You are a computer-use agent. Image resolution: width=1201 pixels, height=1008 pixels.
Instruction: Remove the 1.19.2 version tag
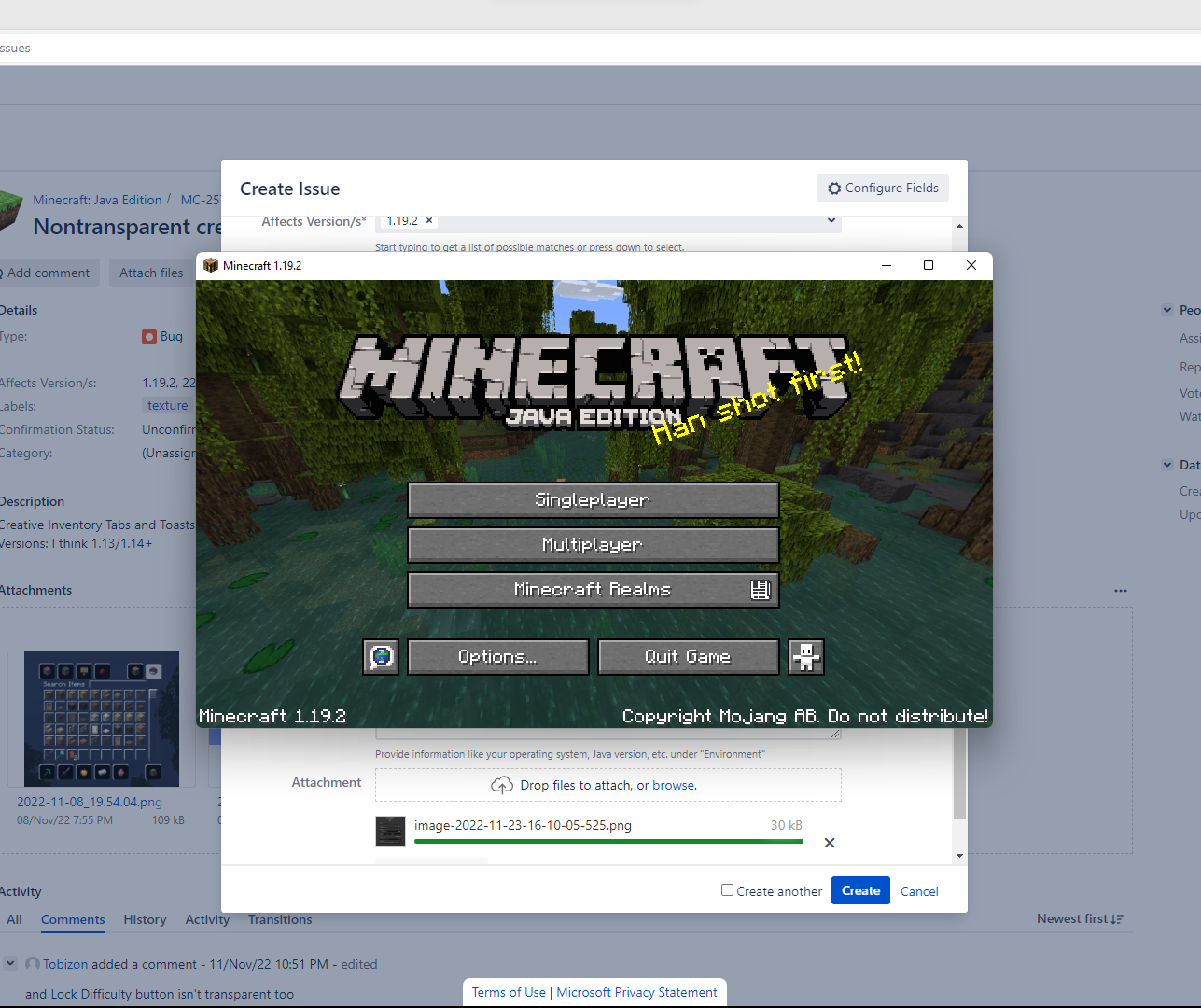(429, 221)
